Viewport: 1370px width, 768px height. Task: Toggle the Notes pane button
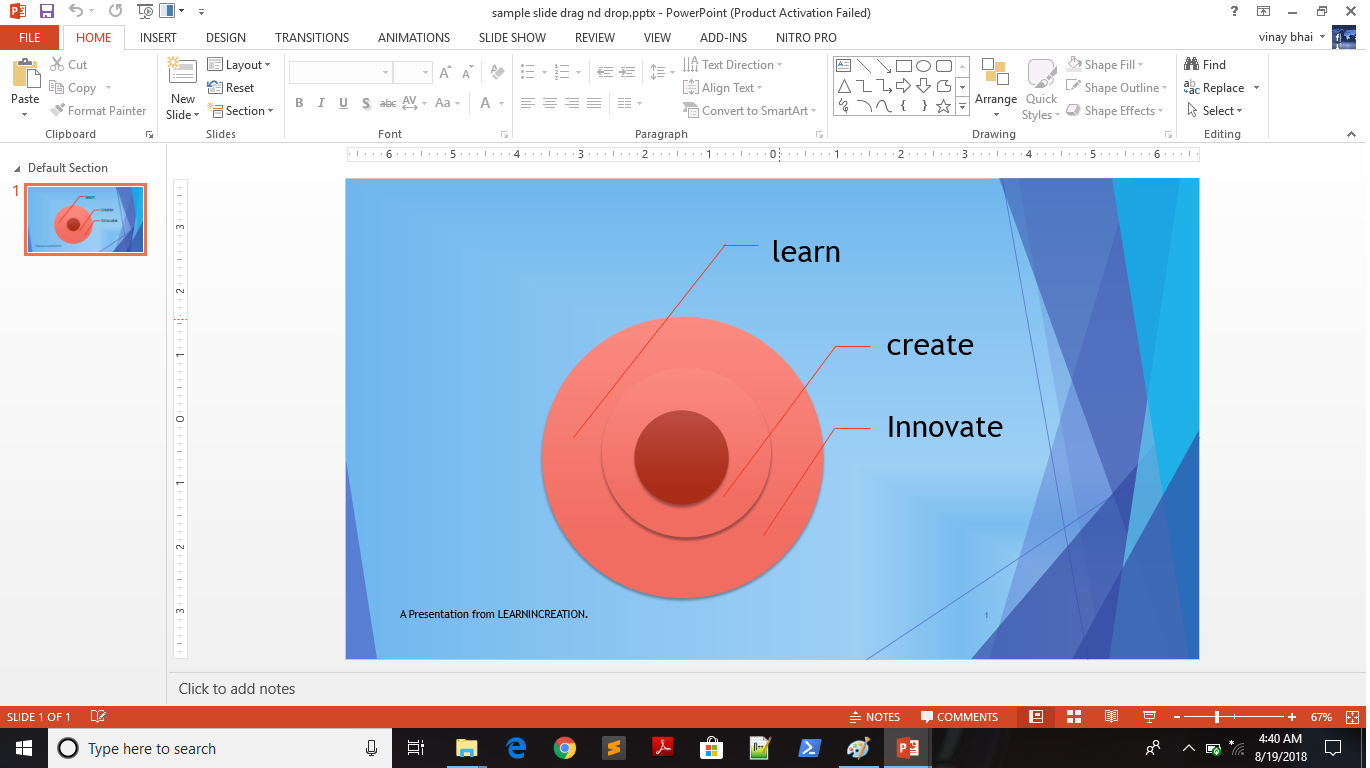(x=874, y=717)
